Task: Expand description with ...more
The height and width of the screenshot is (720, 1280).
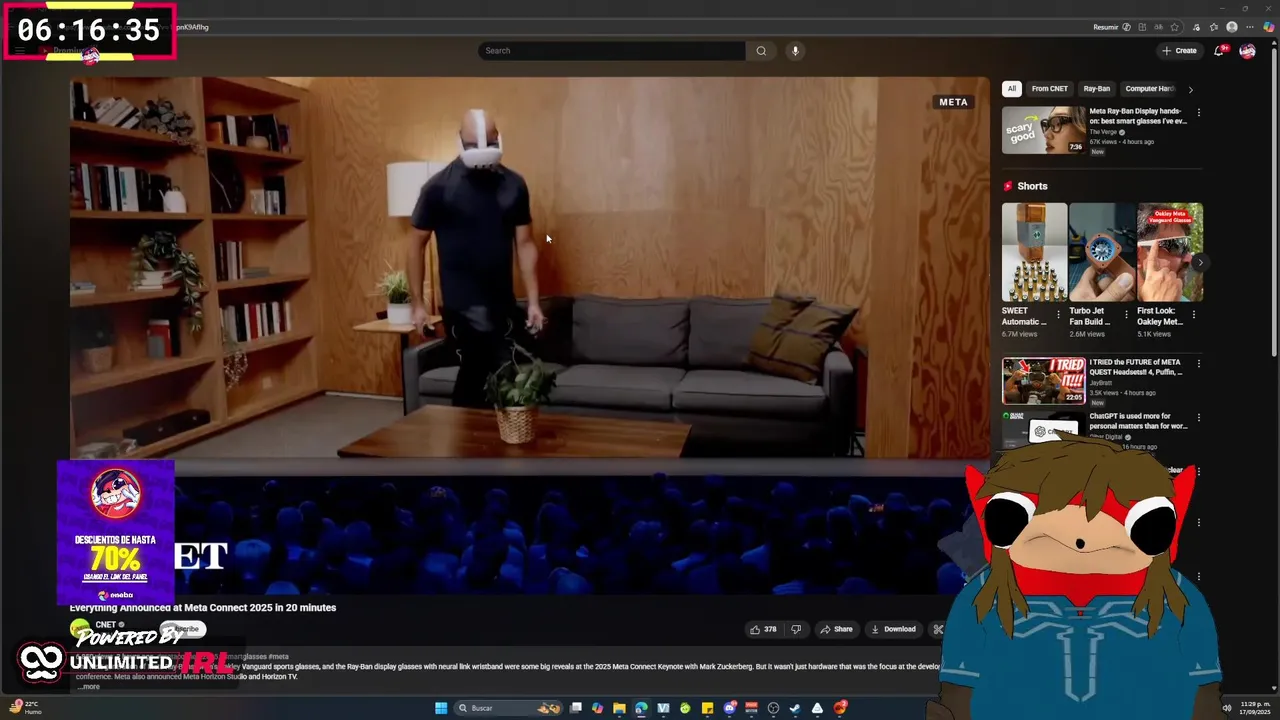Action: (88, 686)
